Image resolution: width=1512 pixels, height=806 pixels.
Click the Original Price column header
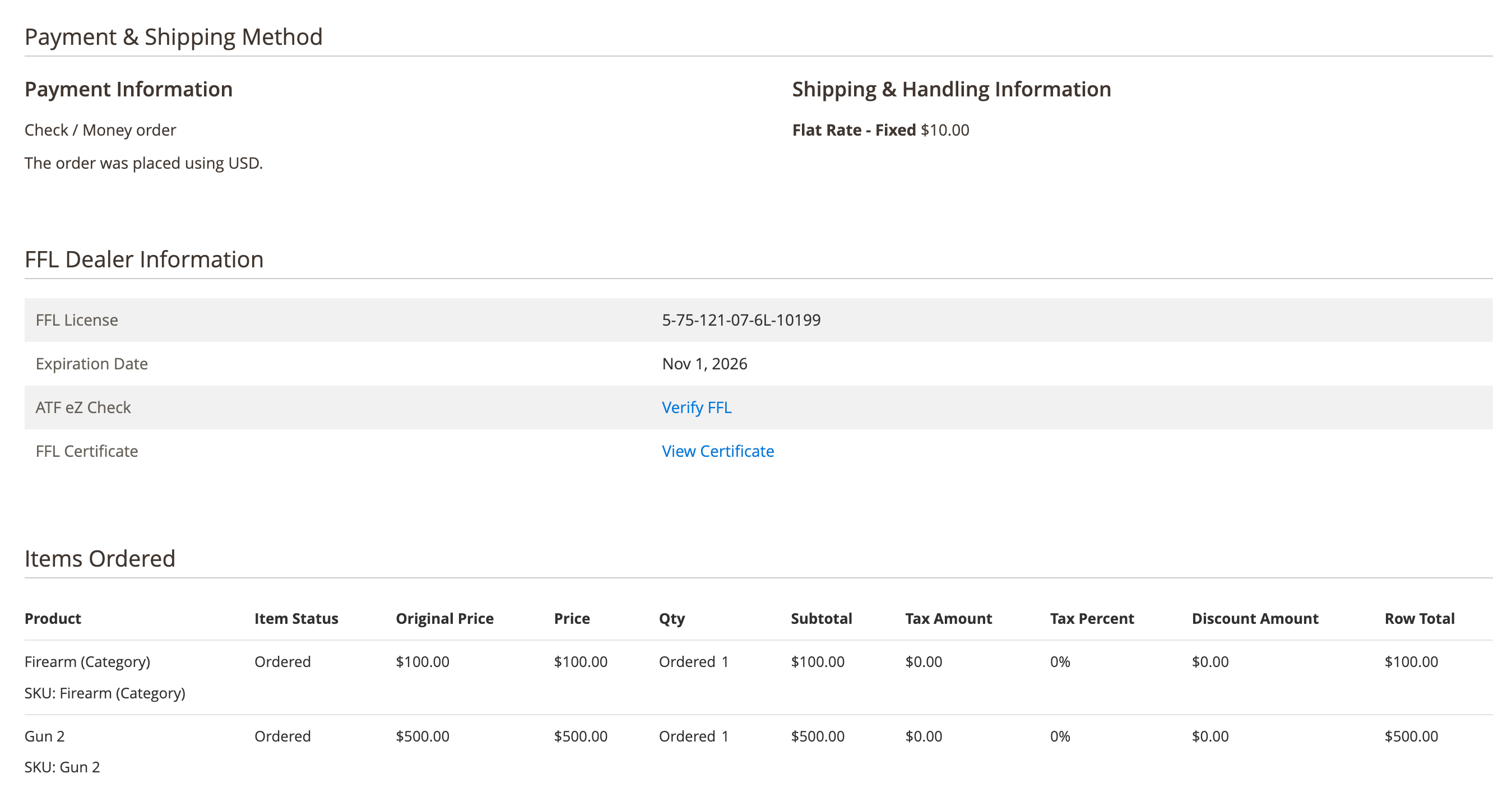coord(445,618)
